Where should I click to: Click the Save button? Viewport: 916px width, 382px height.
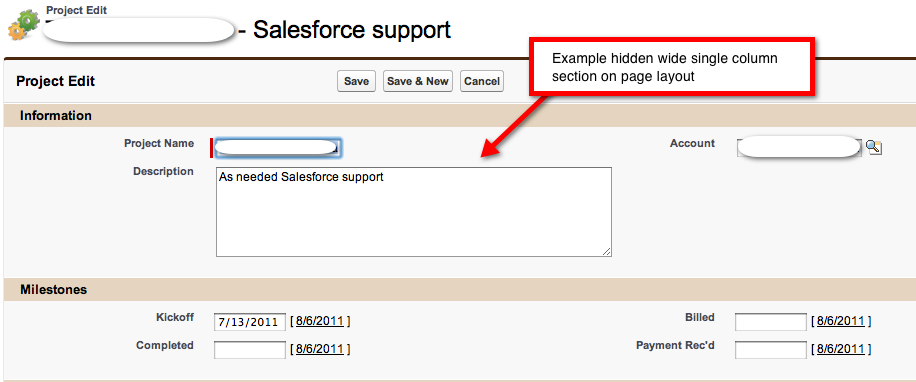[x=356, y=81]
